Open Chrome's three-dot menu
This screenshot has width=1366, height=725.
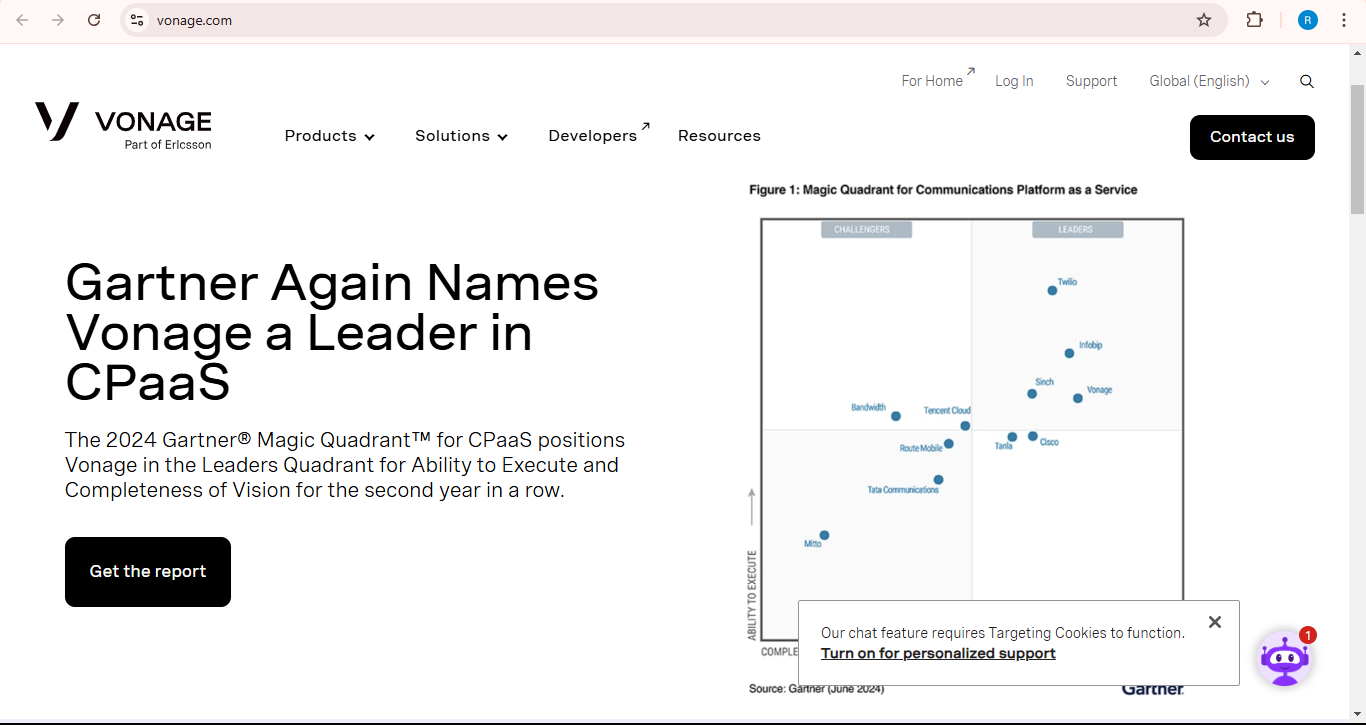[x=1344, y=20]
